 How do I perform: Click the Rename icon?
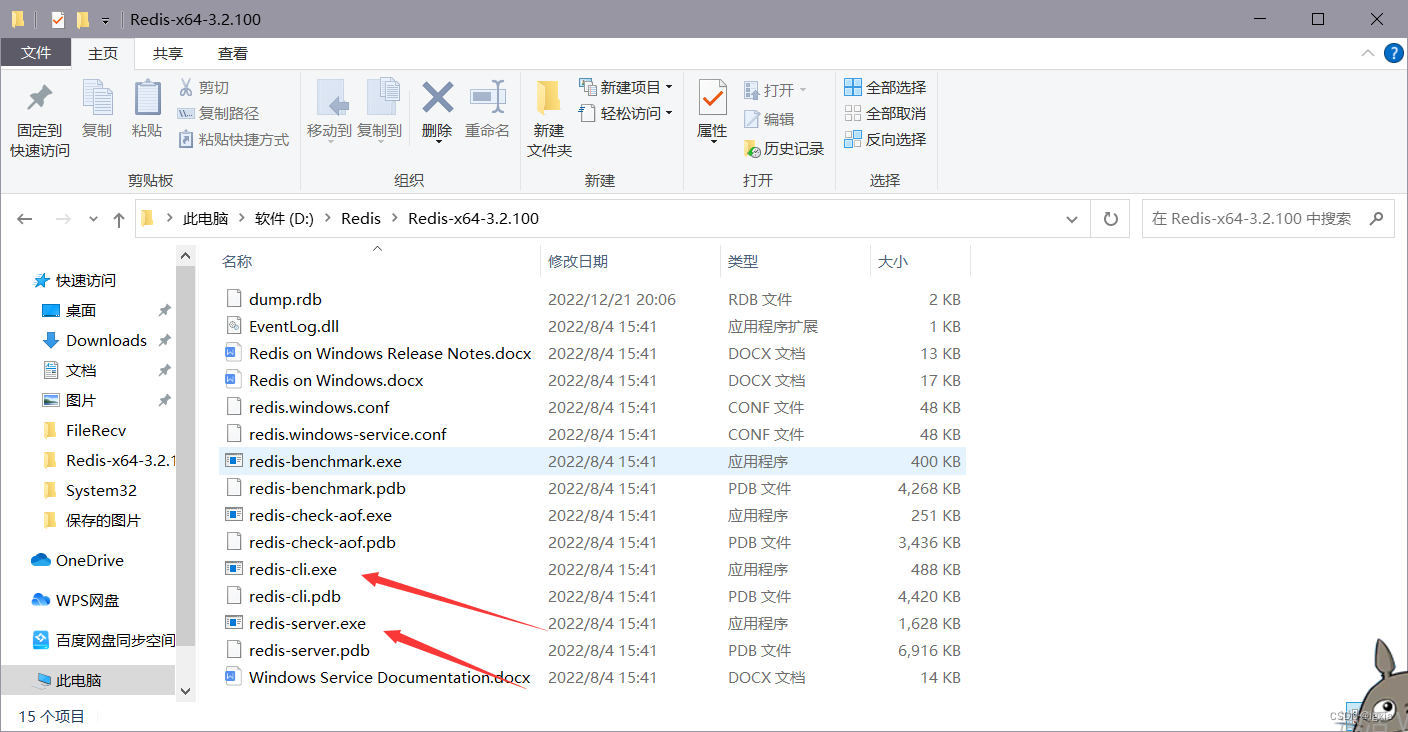[488, 97]
